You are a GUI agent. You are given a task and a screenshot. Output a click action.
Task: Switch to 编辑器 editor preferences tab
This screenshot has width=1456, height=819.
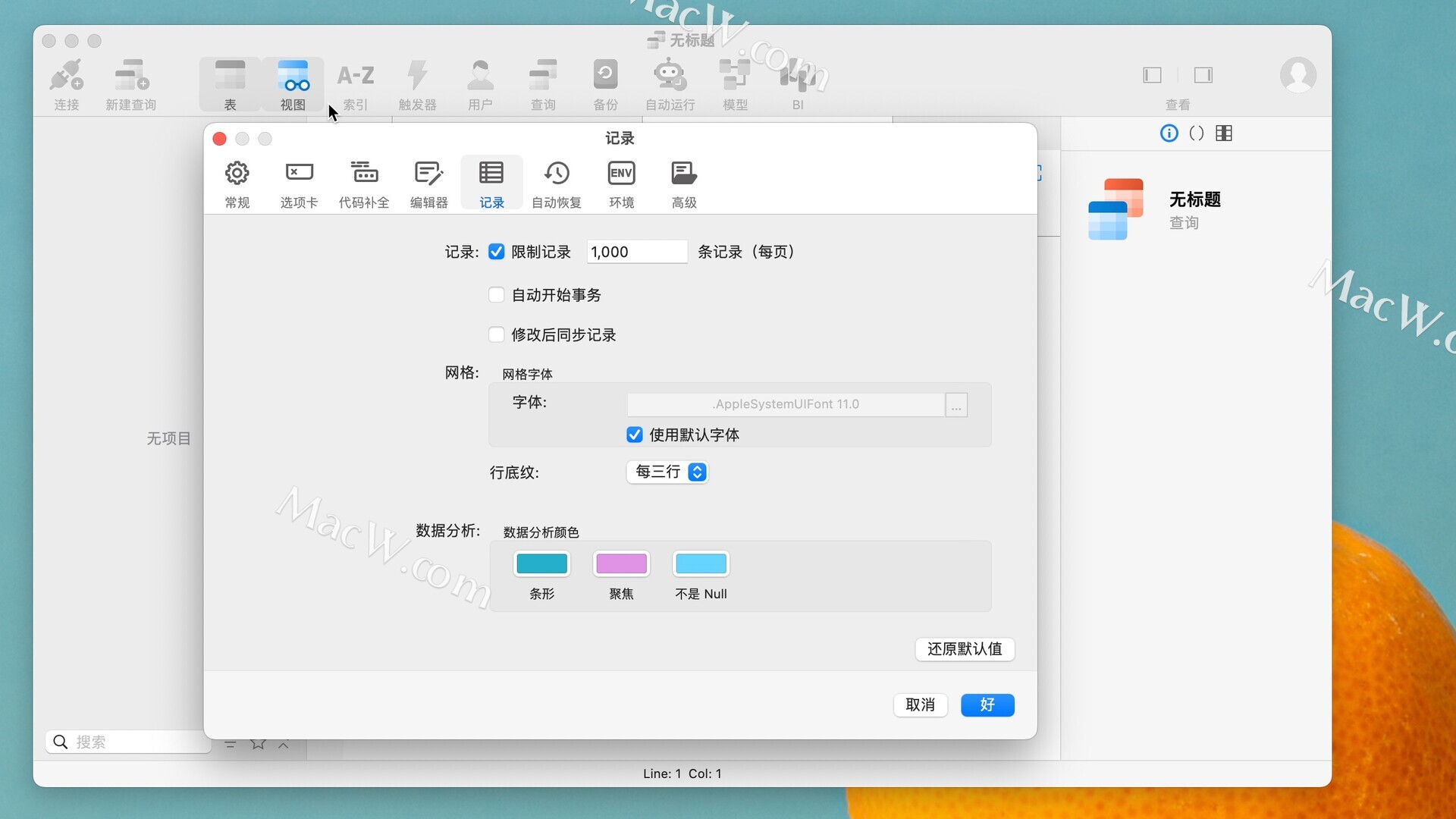pyautogui.click(x=429, y=184)
